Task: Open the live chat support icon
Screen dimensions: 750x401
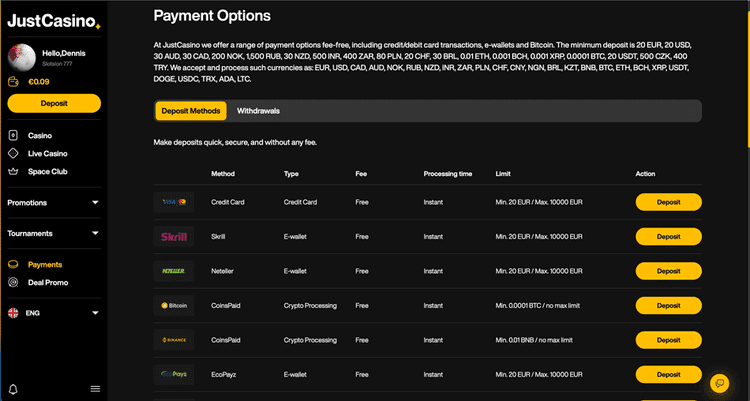Action: point(719,383)
